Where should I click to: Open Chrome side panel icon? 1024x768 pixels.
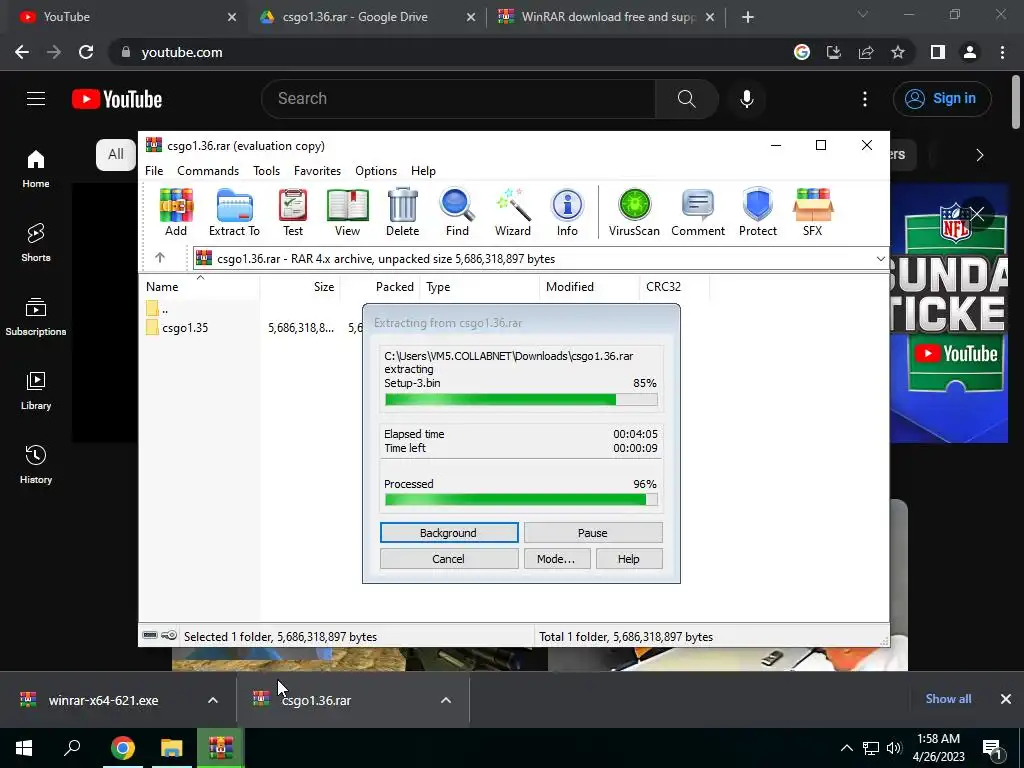[937, 52]
